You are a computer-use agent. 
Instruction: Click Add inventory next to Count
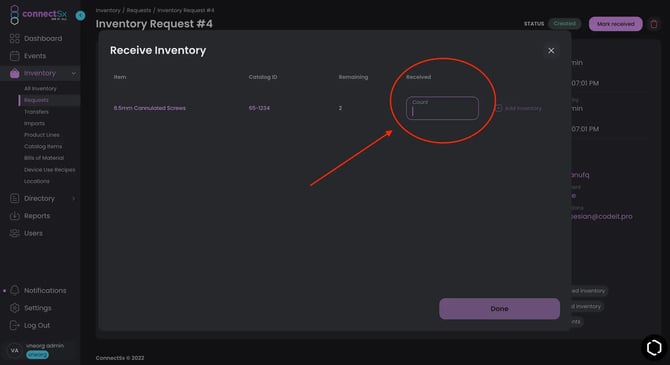click(x=518, y=109)
